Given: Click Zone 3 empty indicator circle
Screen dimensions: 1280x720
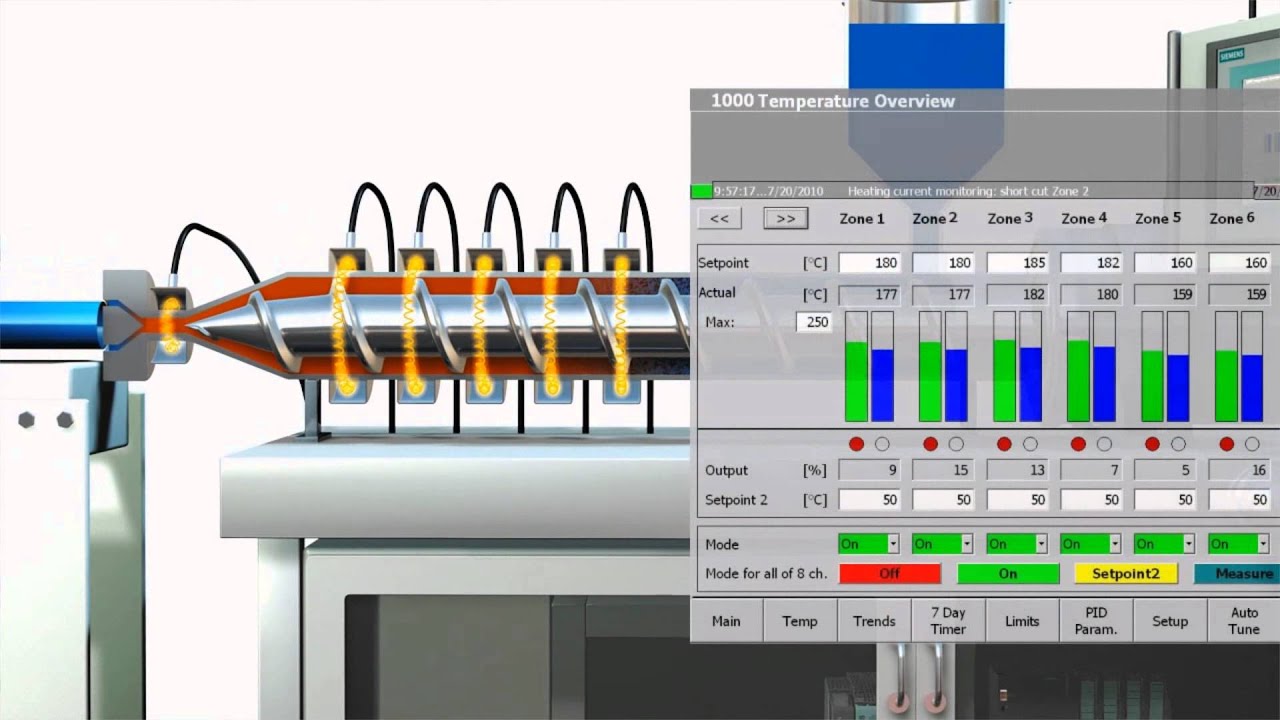Looking at the screenshot, I should pos(1030,444).
